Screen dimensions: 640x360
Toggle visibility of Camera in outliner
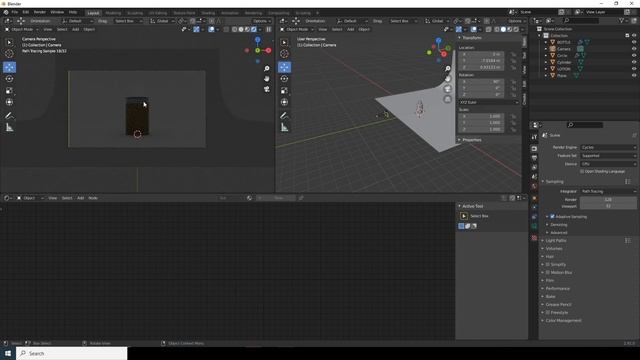[634, 49]
